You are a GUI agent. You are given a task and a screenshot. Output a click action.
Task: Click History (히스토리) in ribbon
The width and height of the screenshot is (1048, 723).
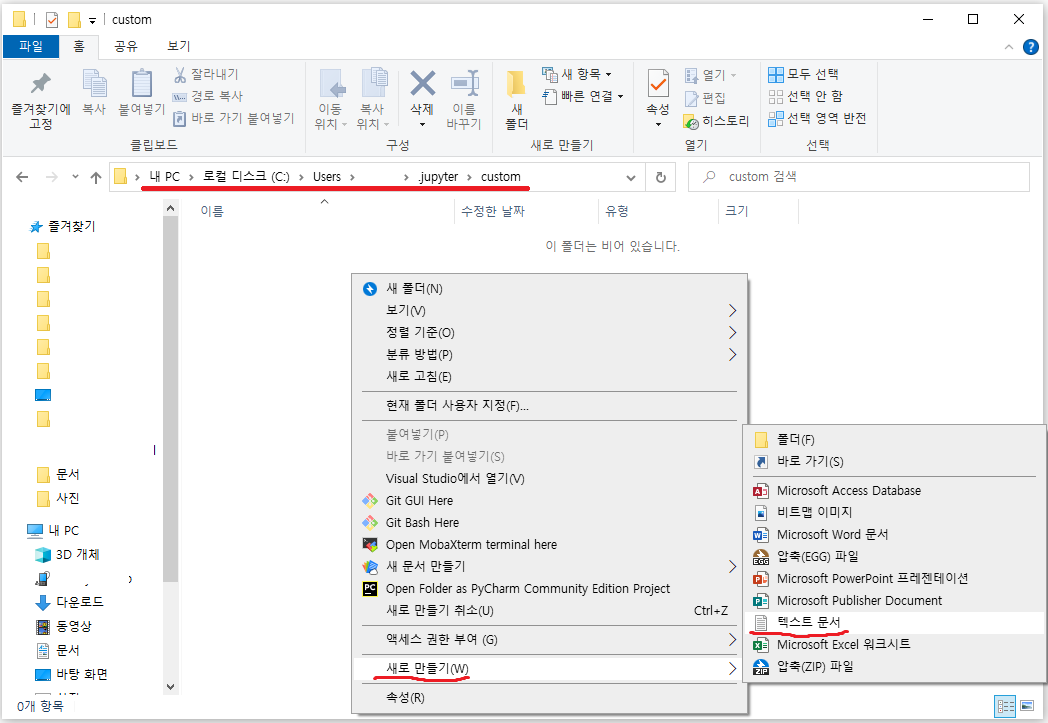(716, 121)
